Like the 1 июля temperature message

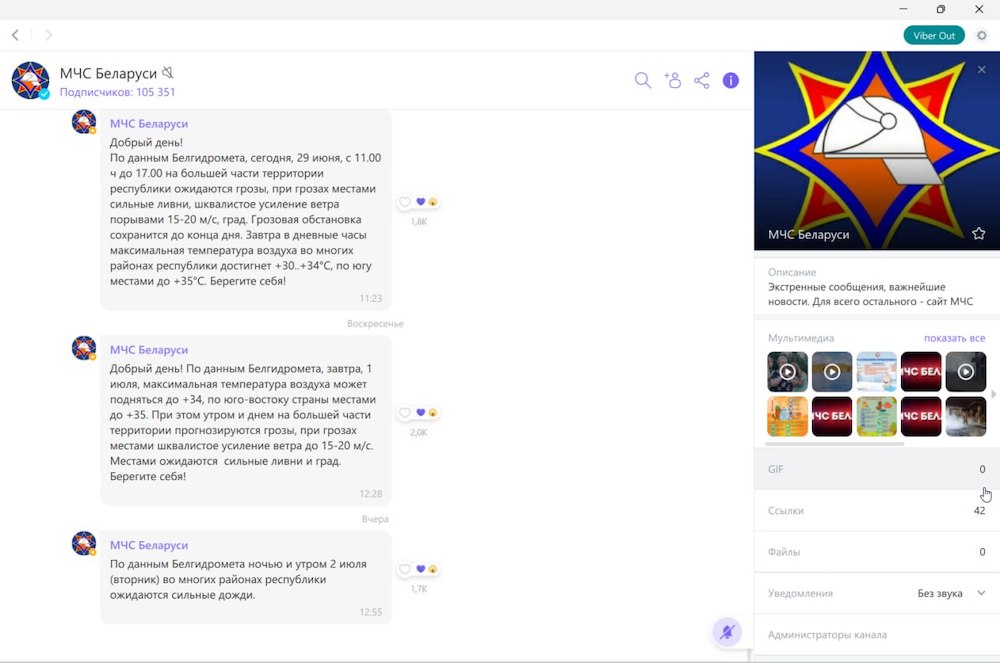pos(405,413)
